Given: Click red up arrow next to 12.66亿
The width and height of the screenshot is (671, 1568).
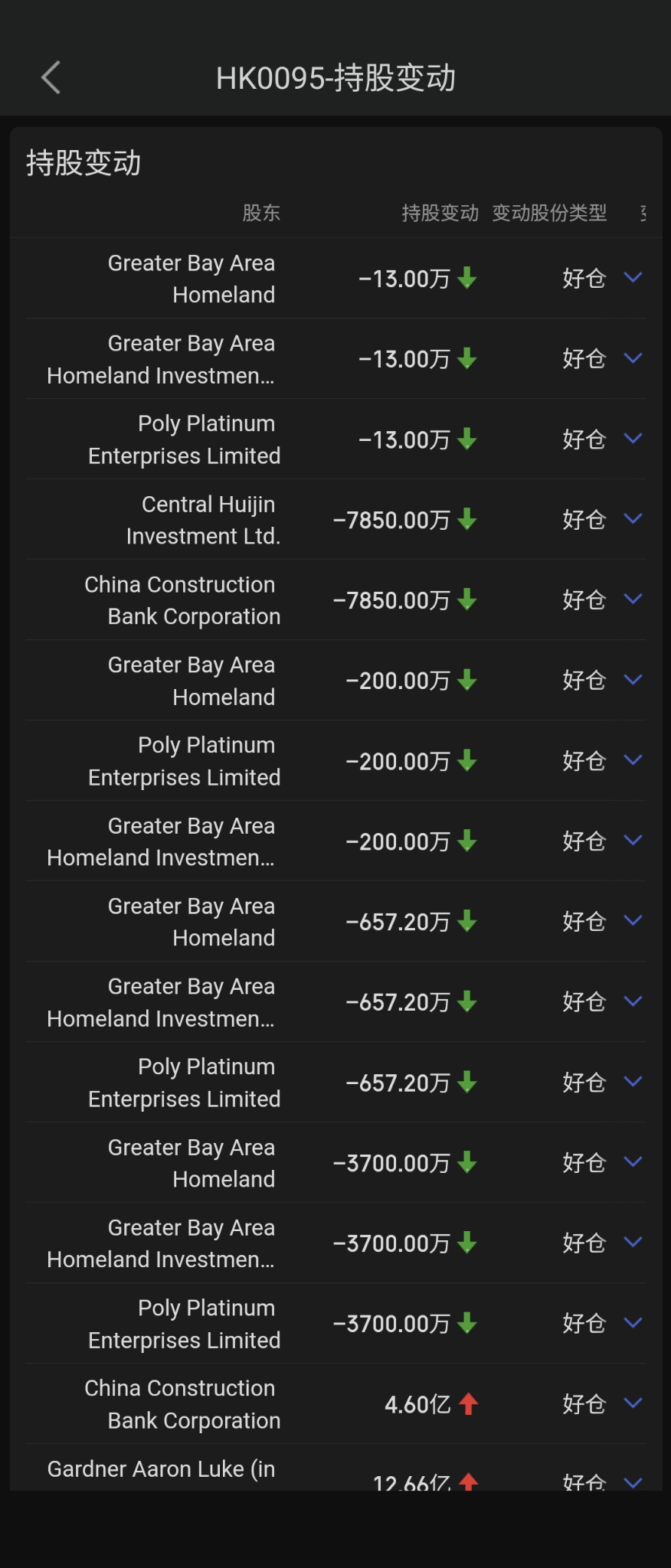Looking at the screenshot, I should click(468, 1481).
